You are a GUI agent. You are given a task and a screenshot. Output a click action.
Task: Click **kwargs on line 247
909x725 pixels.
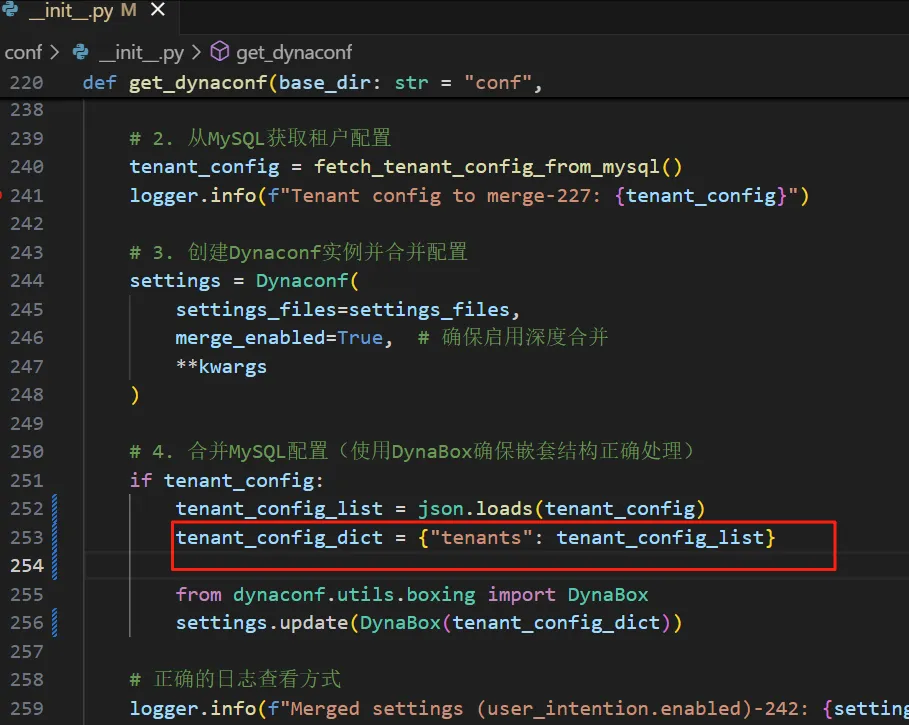221,367
